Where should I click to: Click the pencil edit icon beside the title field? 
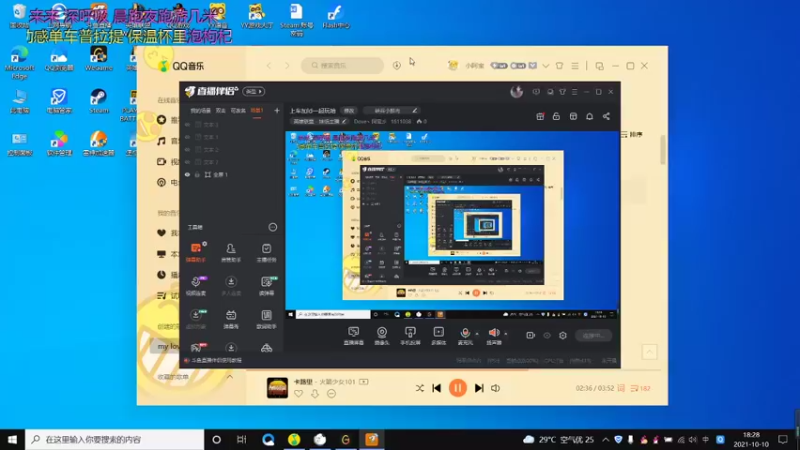click(415, 110)
